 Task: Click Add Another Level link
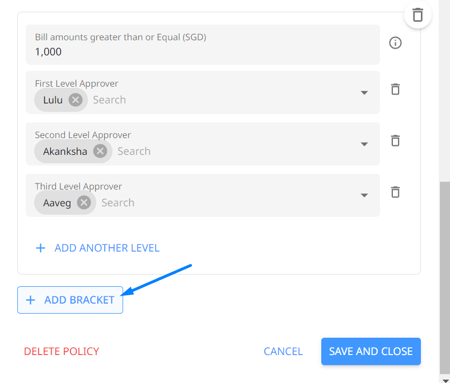point(98,248)
